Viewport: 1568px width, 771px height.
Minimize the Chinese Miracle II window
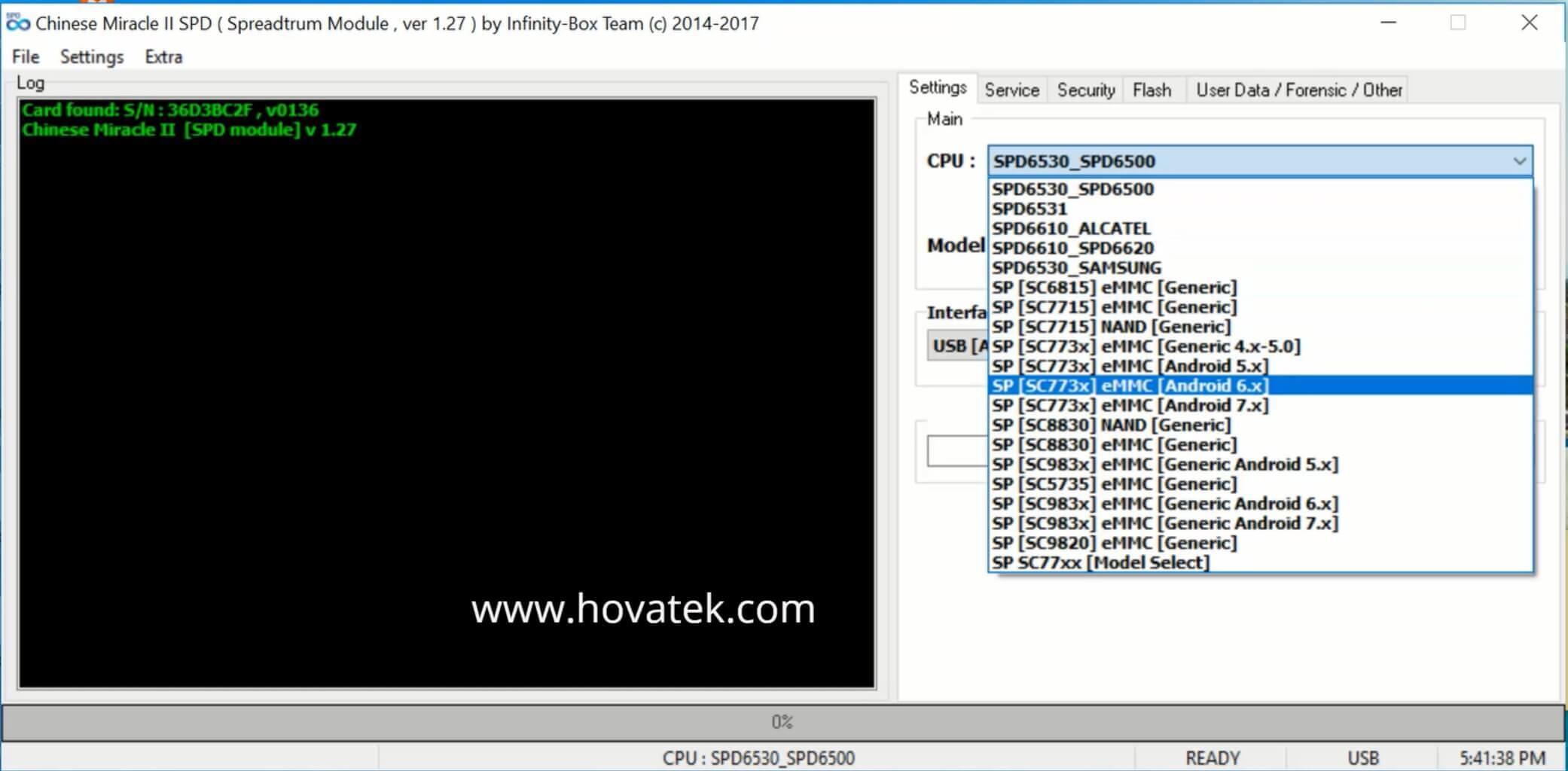coord(1388,23)
